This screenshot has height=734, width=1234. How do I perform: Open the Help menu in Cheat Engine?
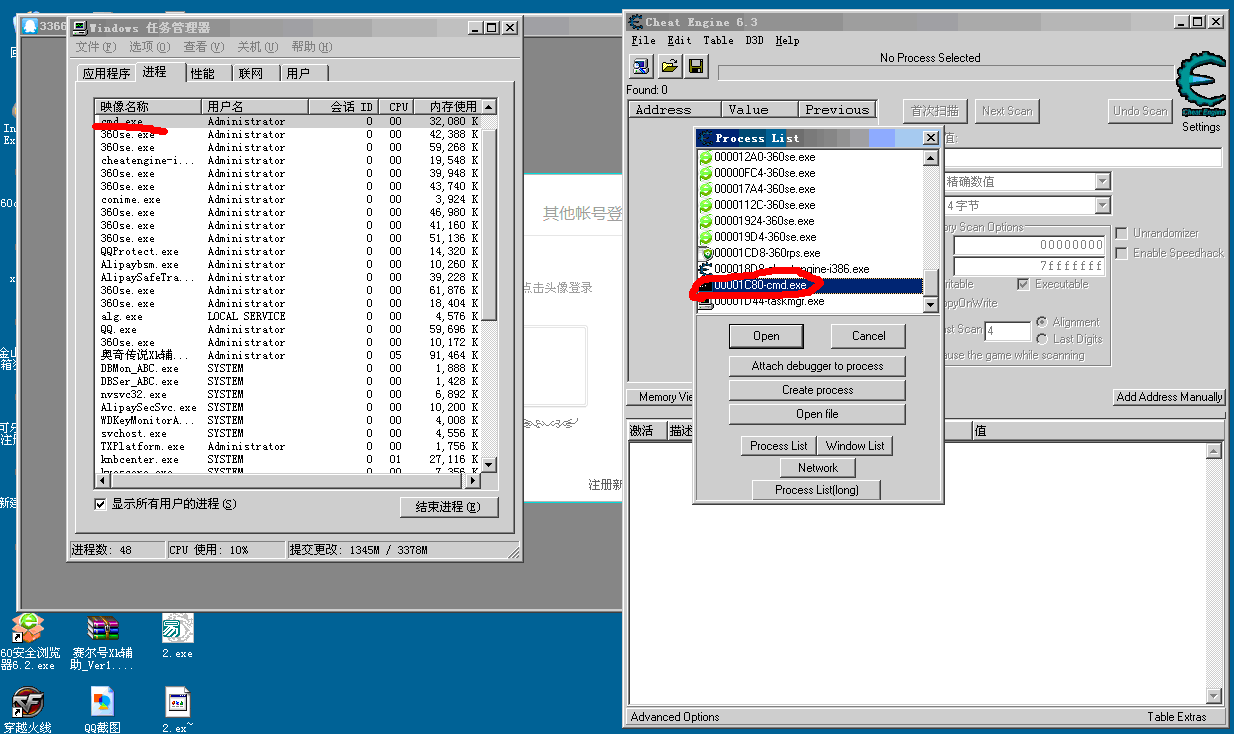[787, 40]
